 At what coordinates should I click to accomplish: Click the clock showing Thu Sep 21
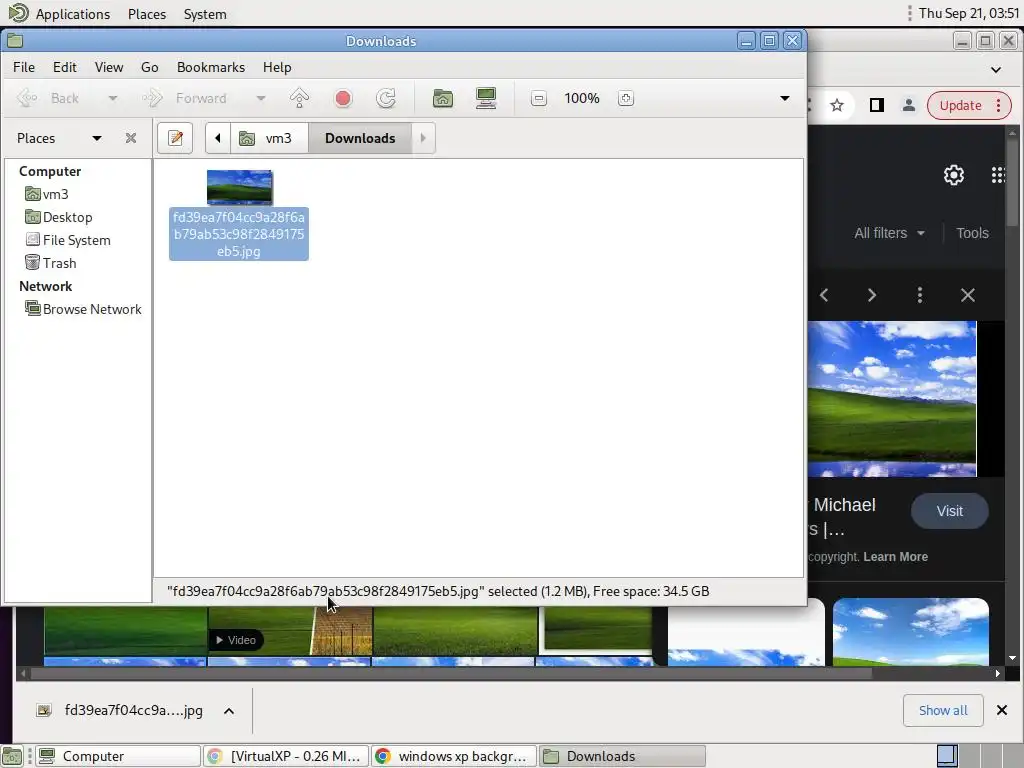[x=968, y=13]
